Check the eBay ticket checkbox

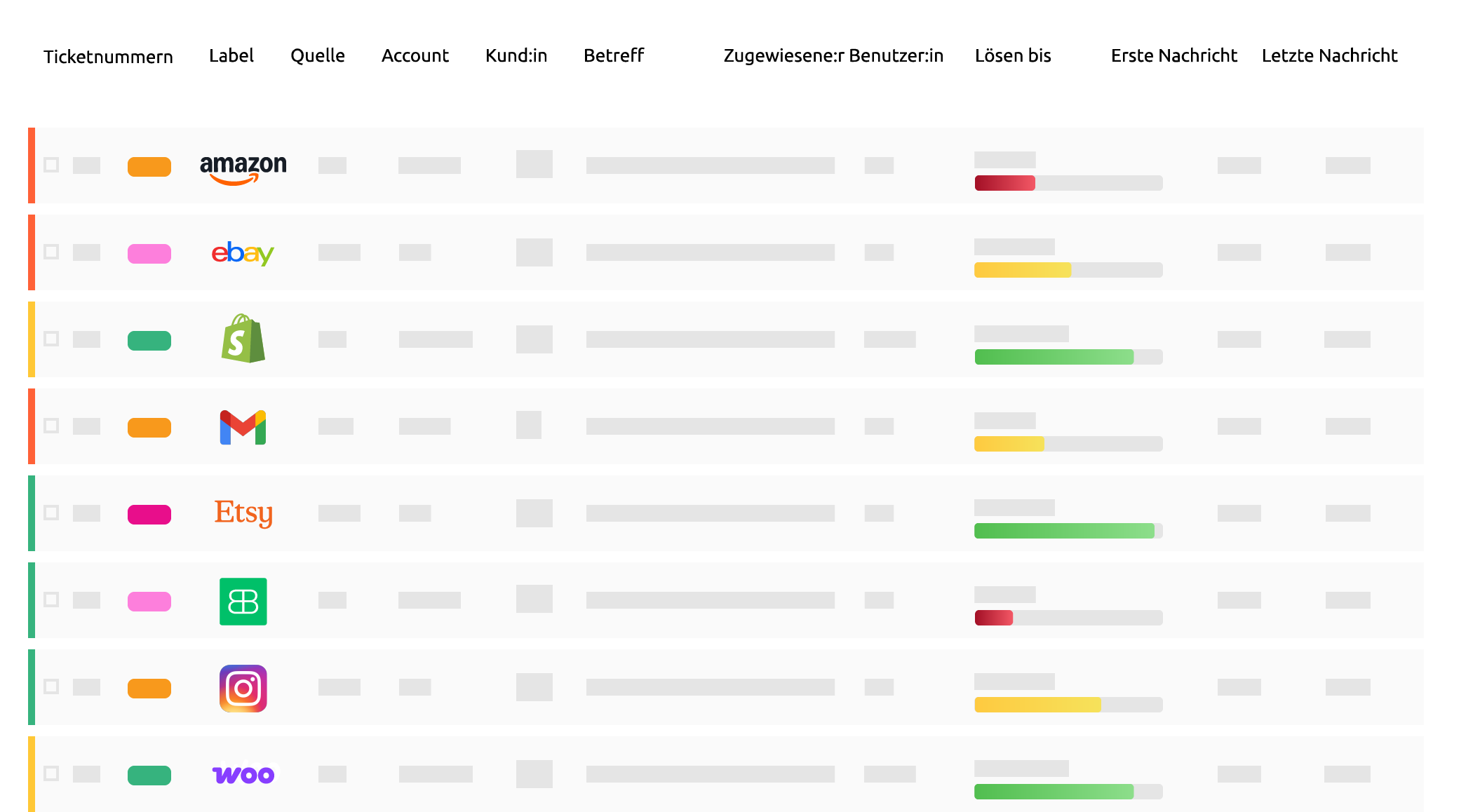(x=51, y=252)
